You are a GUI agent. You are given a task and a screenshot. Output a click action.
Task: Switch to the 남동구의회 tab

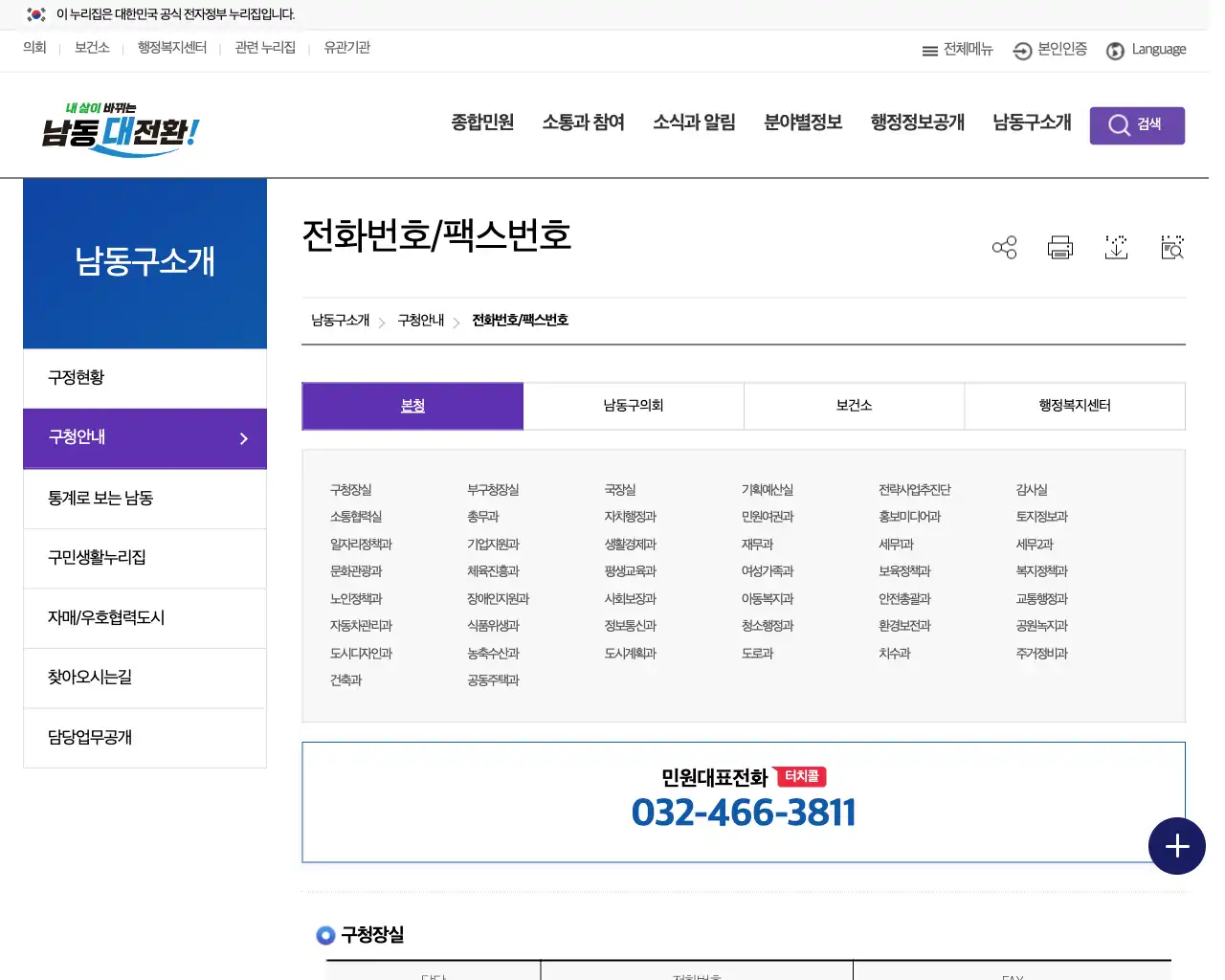pos(634,406)
